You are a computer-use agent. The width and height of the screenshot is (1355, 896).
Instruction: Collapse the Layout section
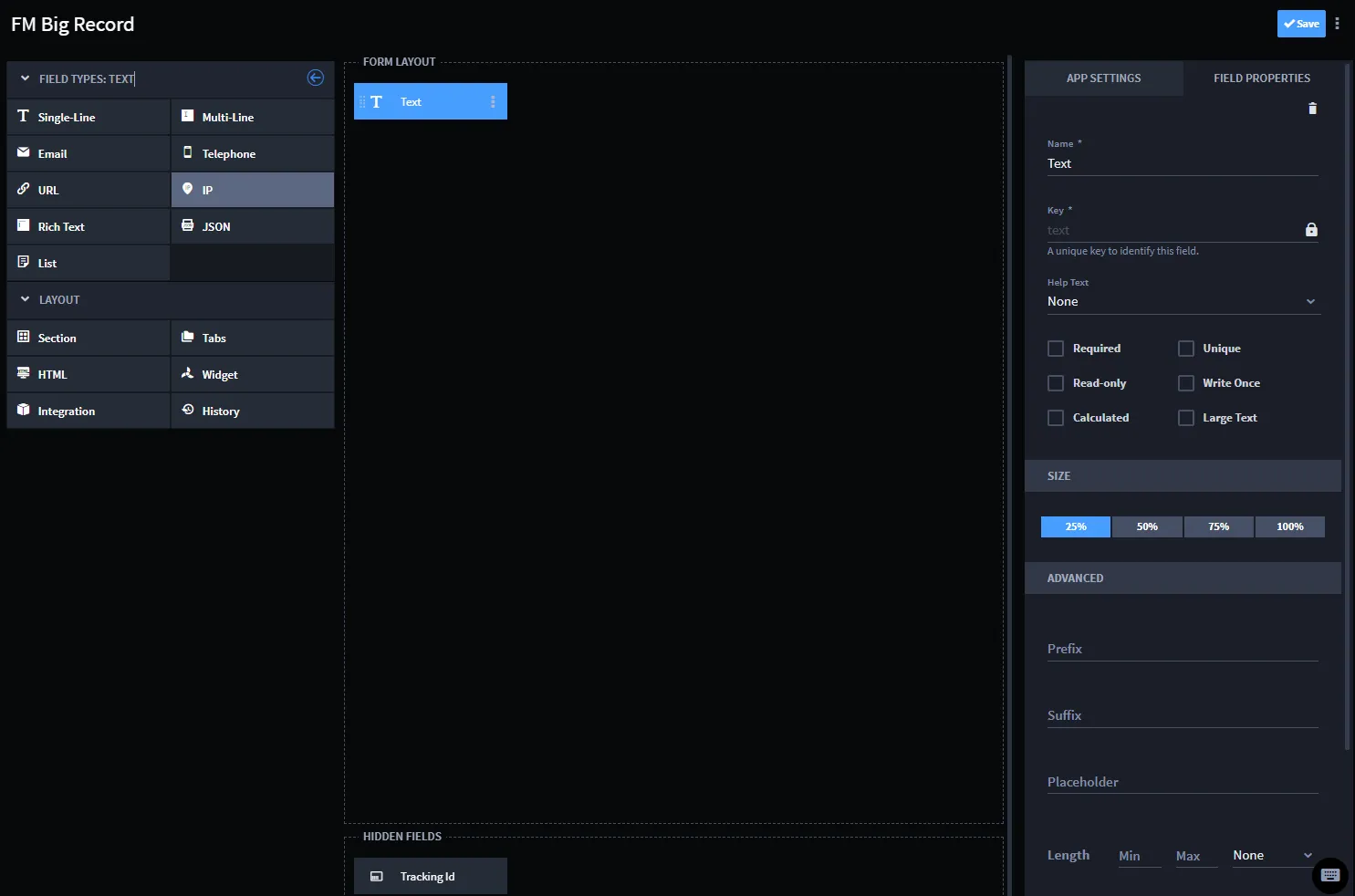tap(25, 299)
